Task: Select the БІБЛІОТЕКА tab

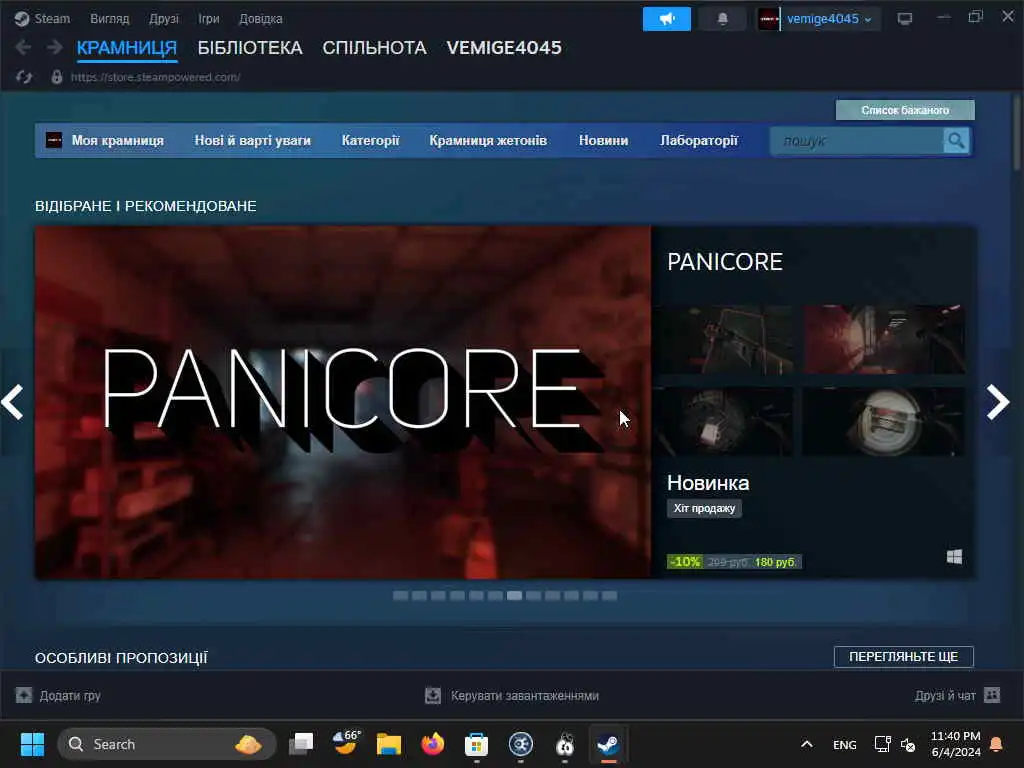Action: pyautogui.click(x=250, y=48)
